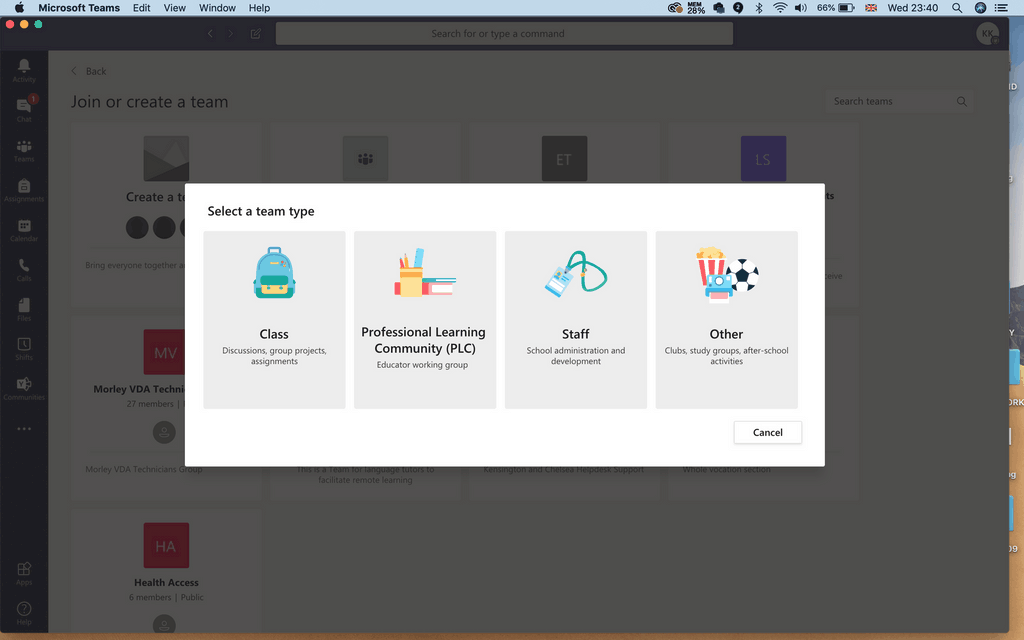Open Chat in the sidebar
The image size is (1024, 640).
24,108
